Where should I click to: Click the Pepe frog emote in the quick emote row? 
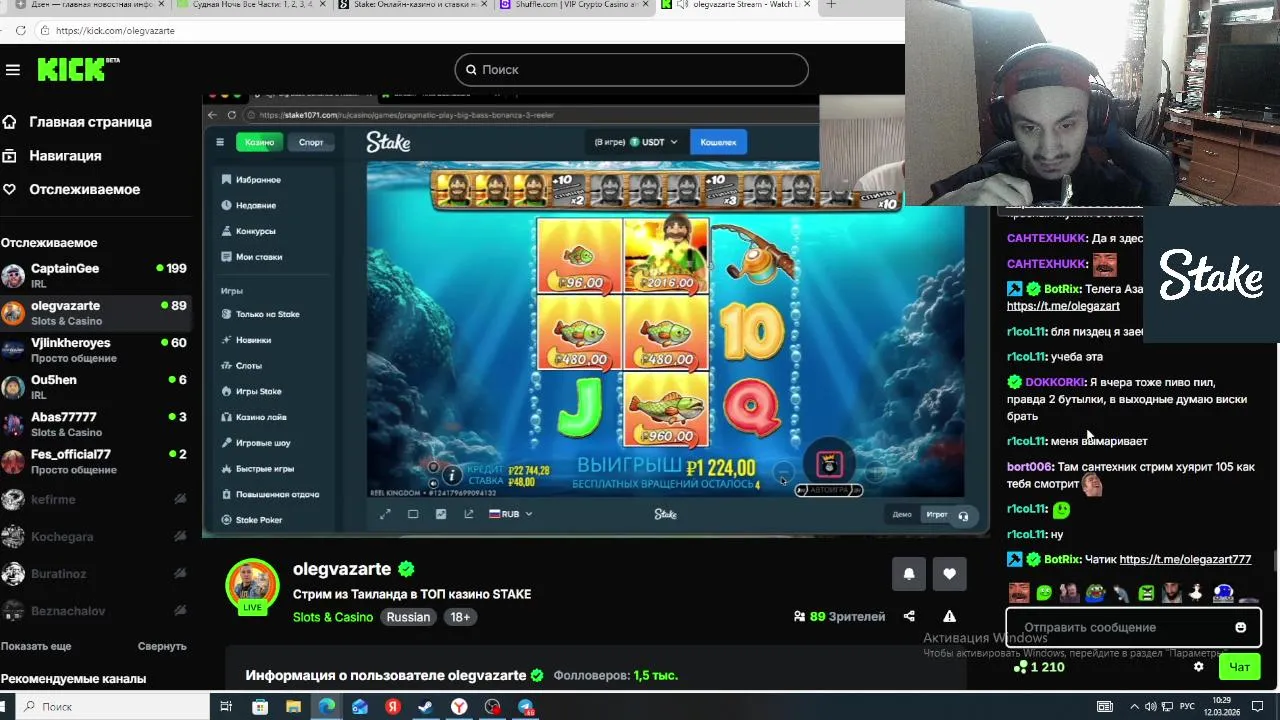click(x=1095, y=593)
